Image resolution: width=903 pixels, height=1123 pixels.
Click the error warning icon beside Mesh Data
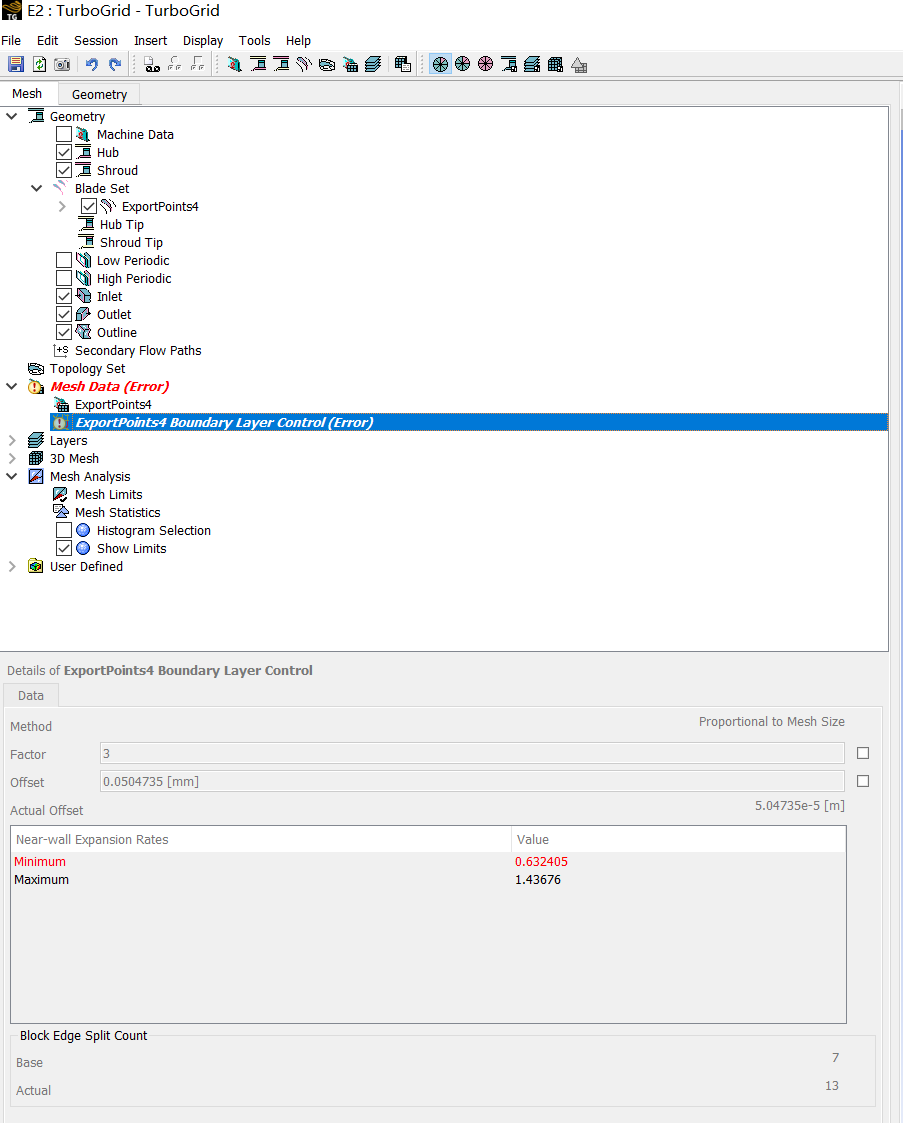[36, 387]
